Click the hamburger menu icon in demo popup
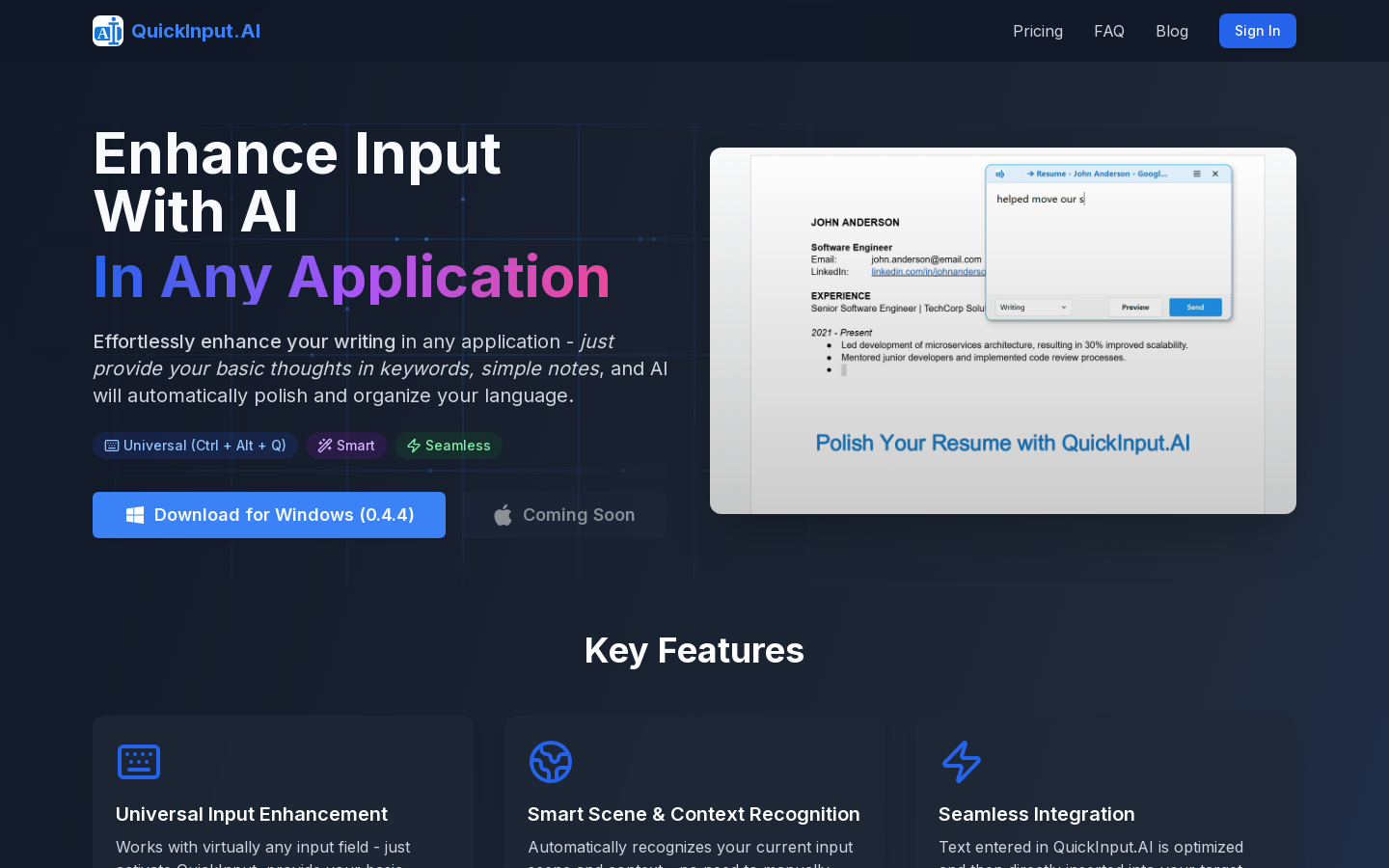 point(1197,175)
